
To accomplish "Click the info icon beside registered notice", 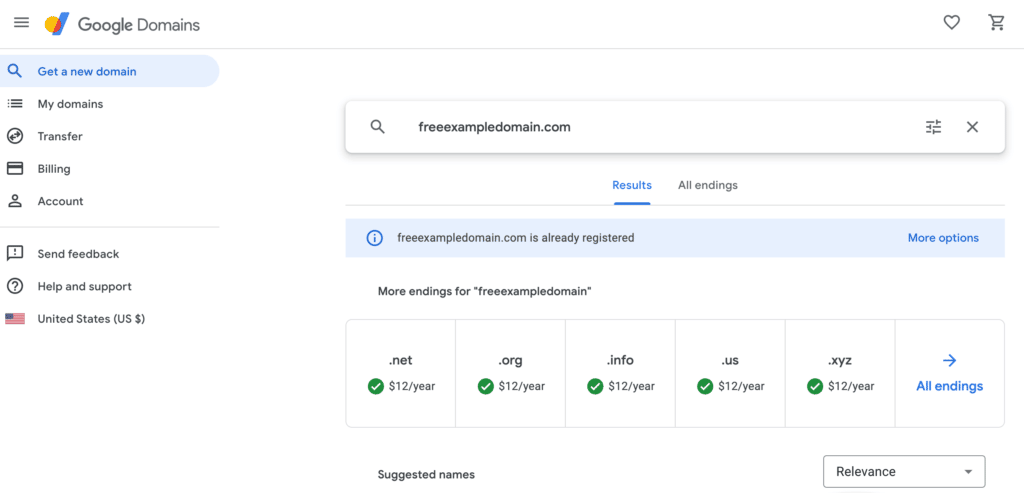I will pos(374,238).
